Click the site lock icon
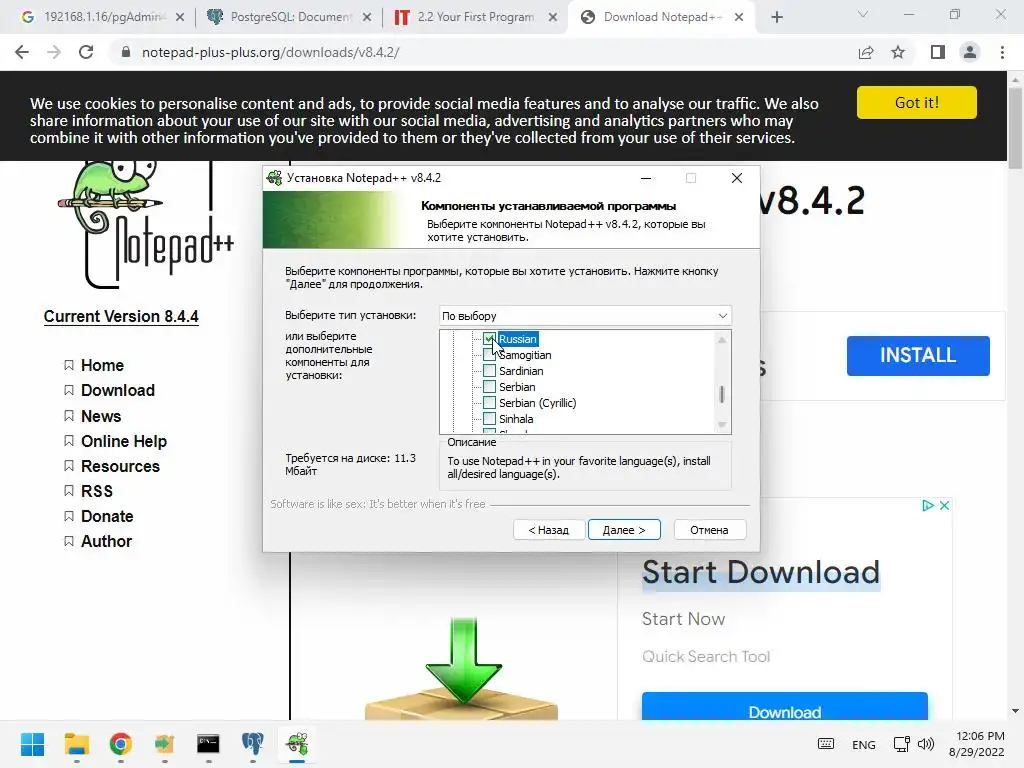The height and width of the screenshot is (768, 1024). pyautogui.click(x=126, y=52)
